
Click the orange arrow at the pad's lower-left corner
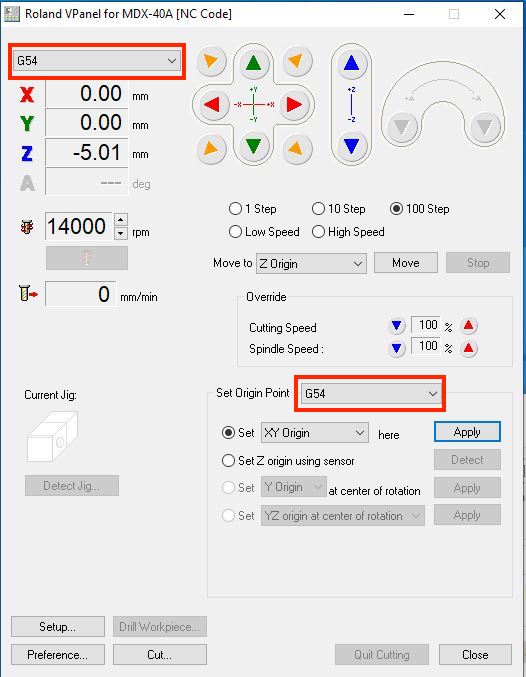(x=211, y=148)
